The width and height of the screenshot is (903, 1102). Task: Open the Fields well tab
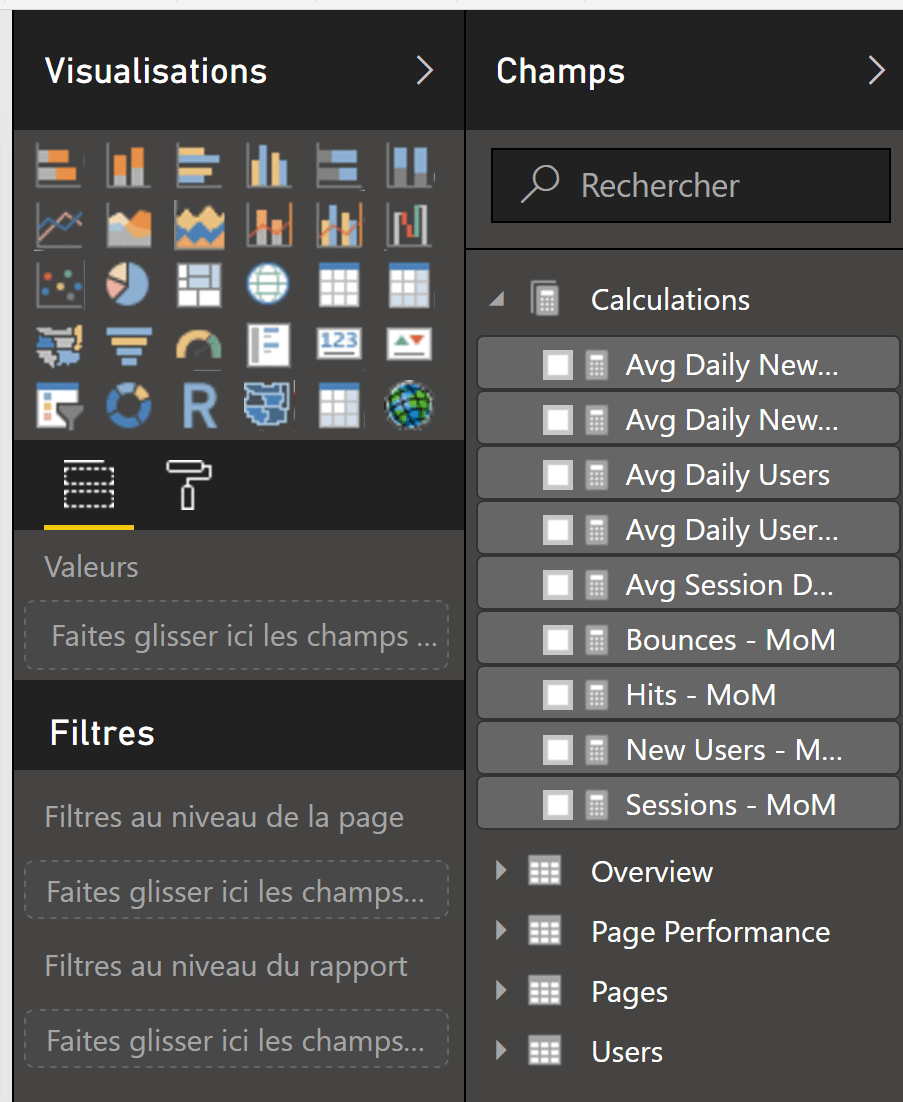(x=88, y=485)
